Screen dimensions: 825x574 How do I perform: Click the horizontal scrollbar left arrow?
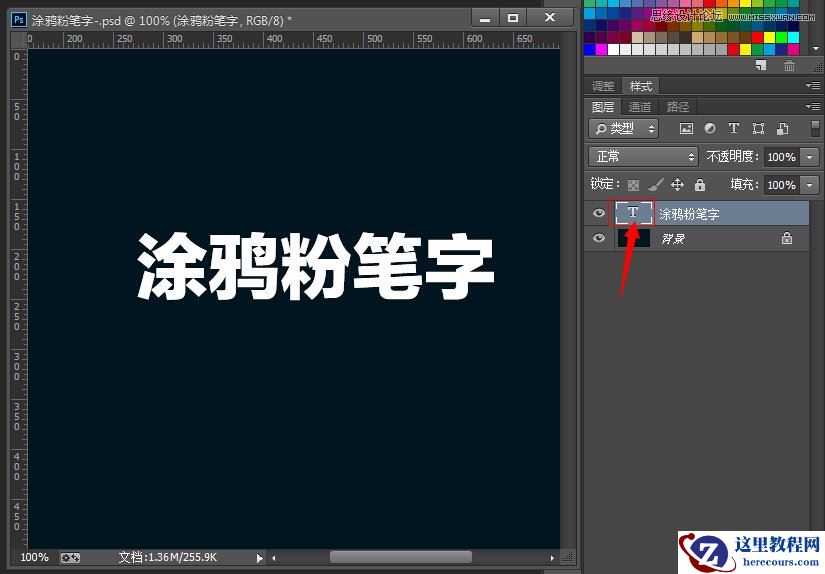[273, 557]
